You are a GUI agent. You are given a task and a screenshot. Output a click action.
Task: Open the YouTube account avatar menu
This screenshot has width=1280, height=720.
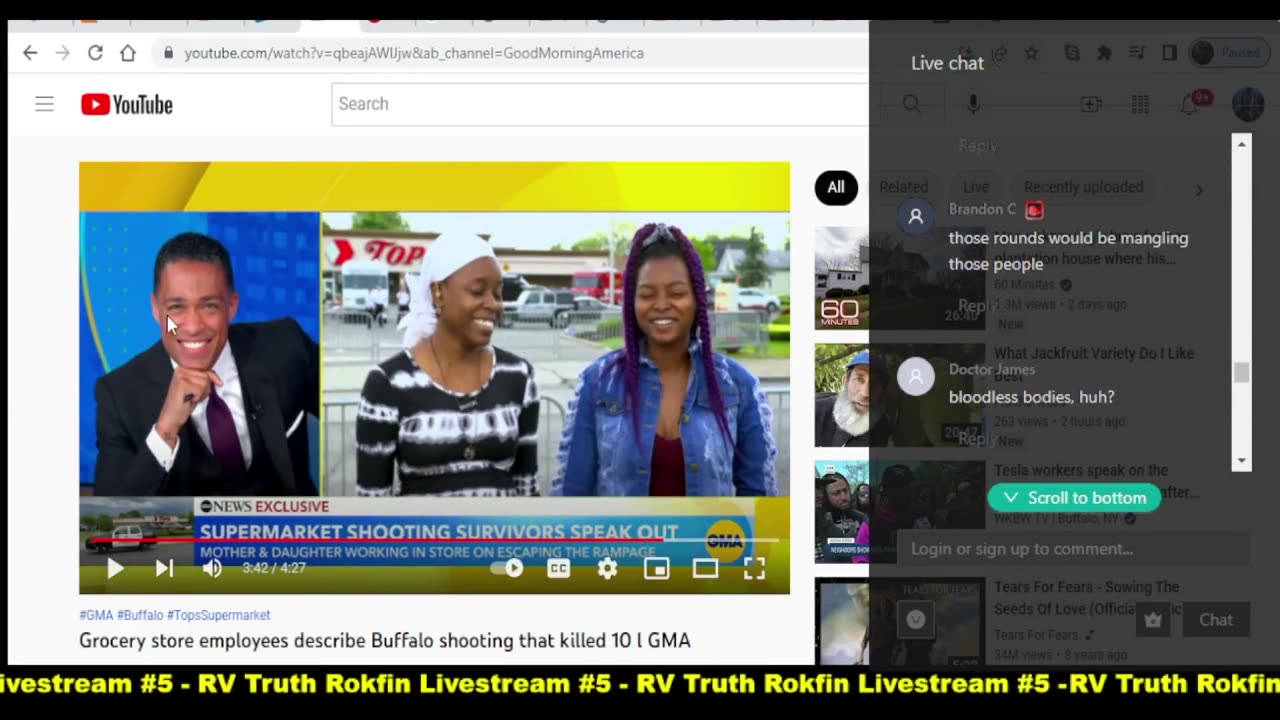pos(1248,104)
